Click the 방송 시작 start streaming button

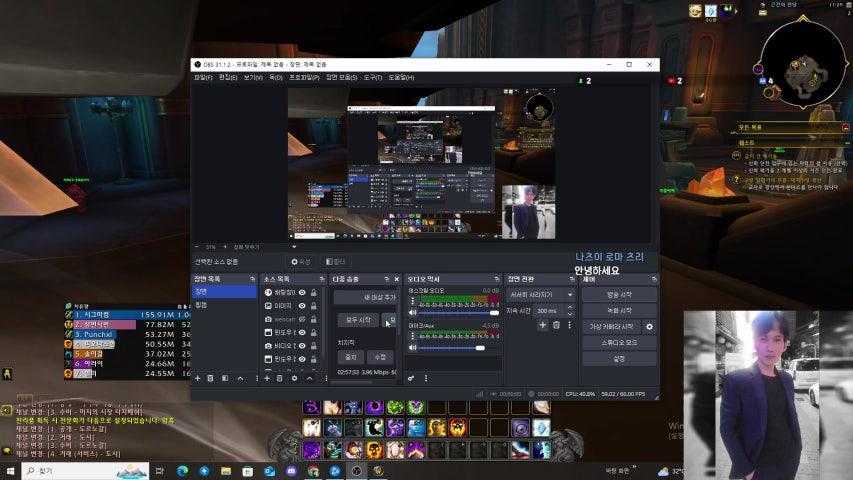619,295
